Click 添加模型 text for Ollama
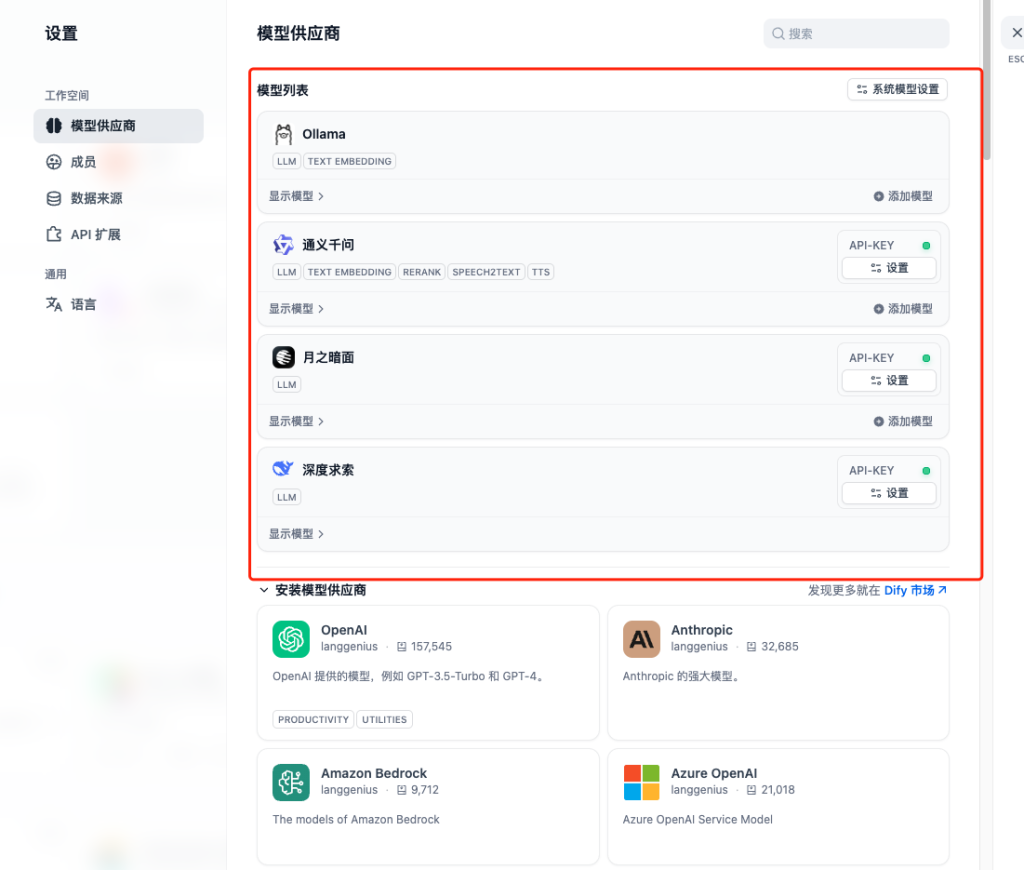Image resolution: width=1024 pixels, height=870 pixels. (x=910, y=197)
